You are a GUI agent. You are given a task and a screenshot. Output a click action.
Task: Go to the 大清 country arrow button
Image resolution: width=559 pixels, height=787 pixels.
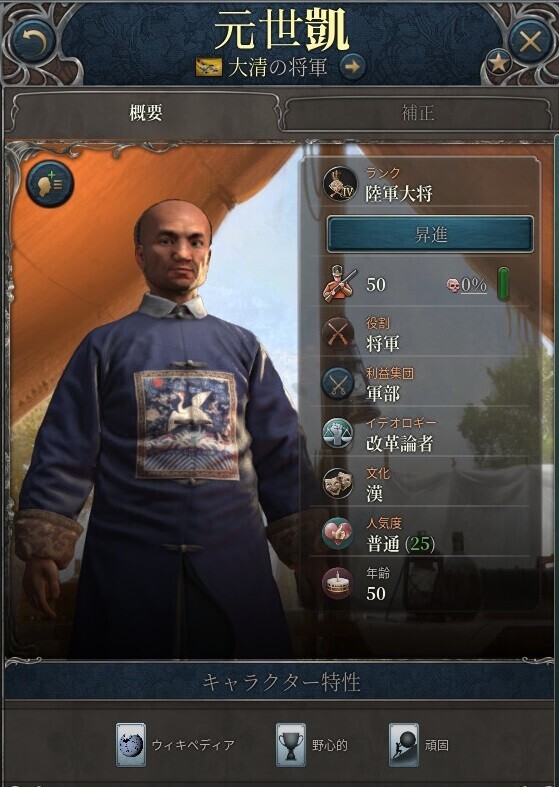[x=352, y=66]
